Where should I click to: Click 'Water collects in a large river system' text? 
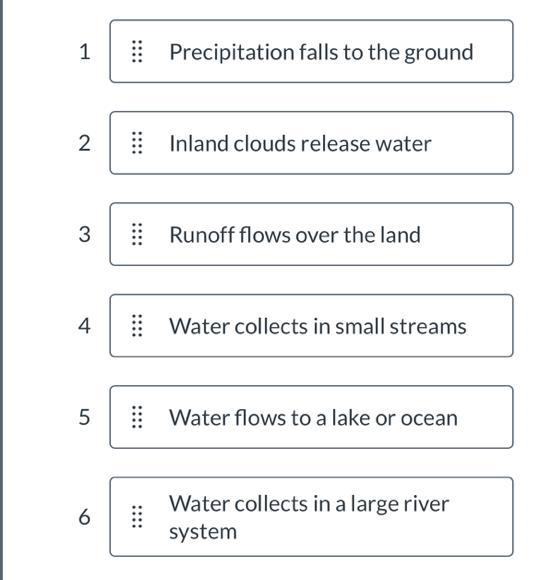click(309, 517)
